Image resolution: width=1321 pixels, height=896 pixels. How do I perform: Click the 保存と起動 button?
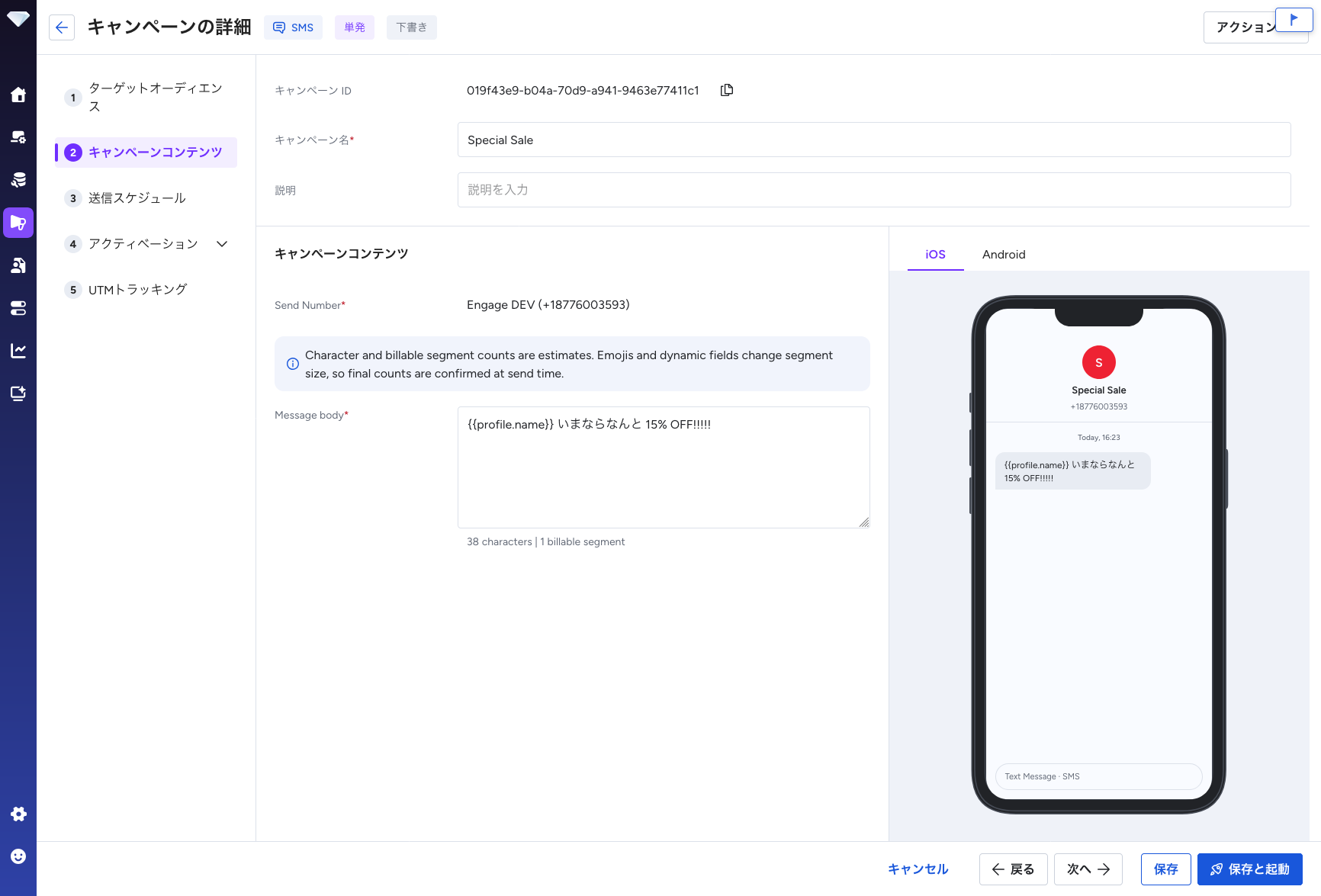pyautogui.click(x=1249, y=869)
